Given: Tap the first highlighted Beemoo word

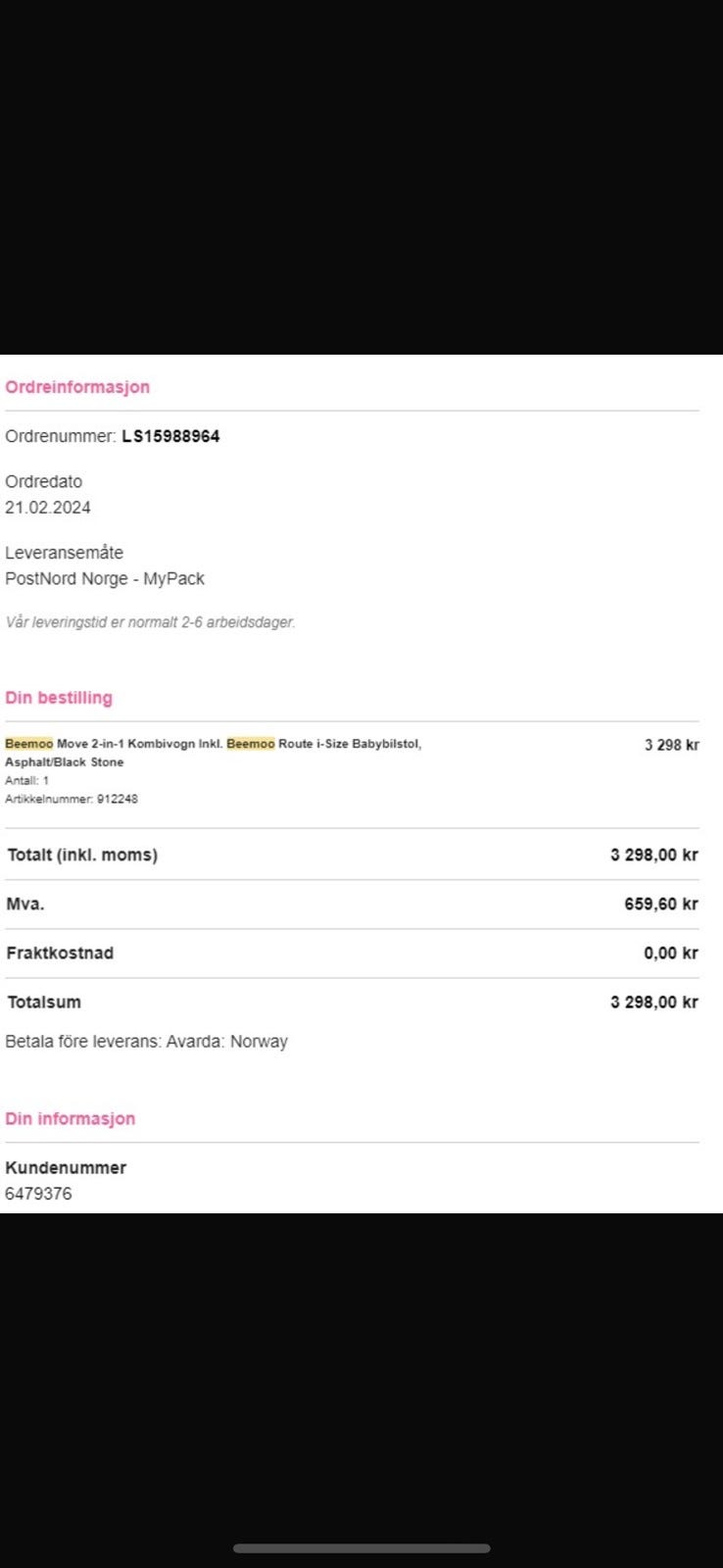Looking at the screenshot, I should [x=29, y=744].
